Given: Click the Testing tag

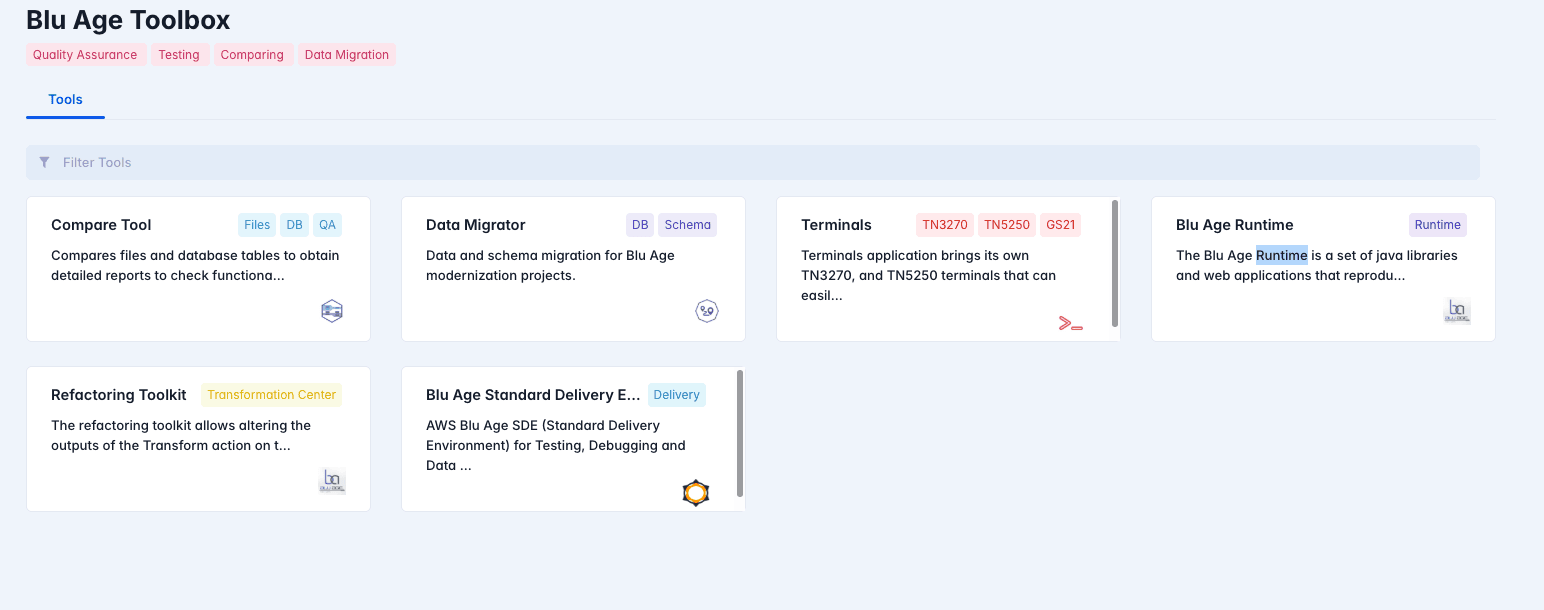Looking at the screenshot, I should click(179, 55).
